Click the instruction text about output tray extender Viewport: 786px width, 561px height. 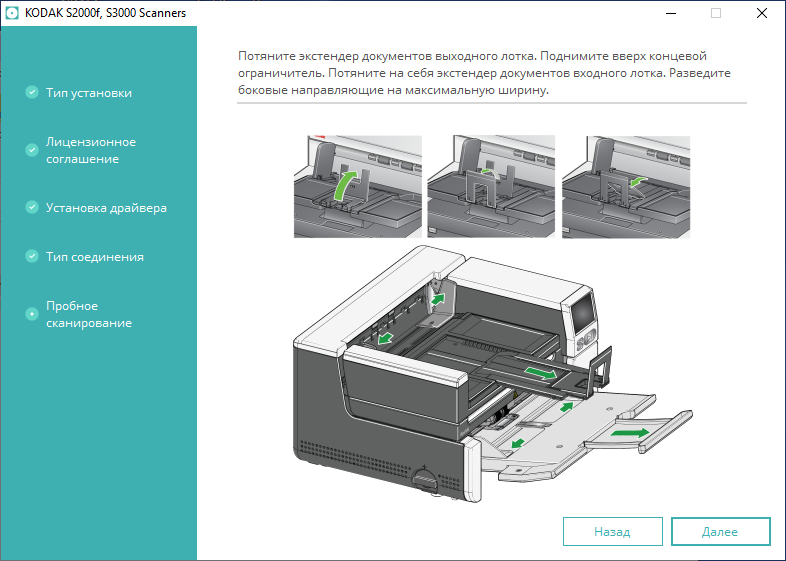[x=484, y=73]
